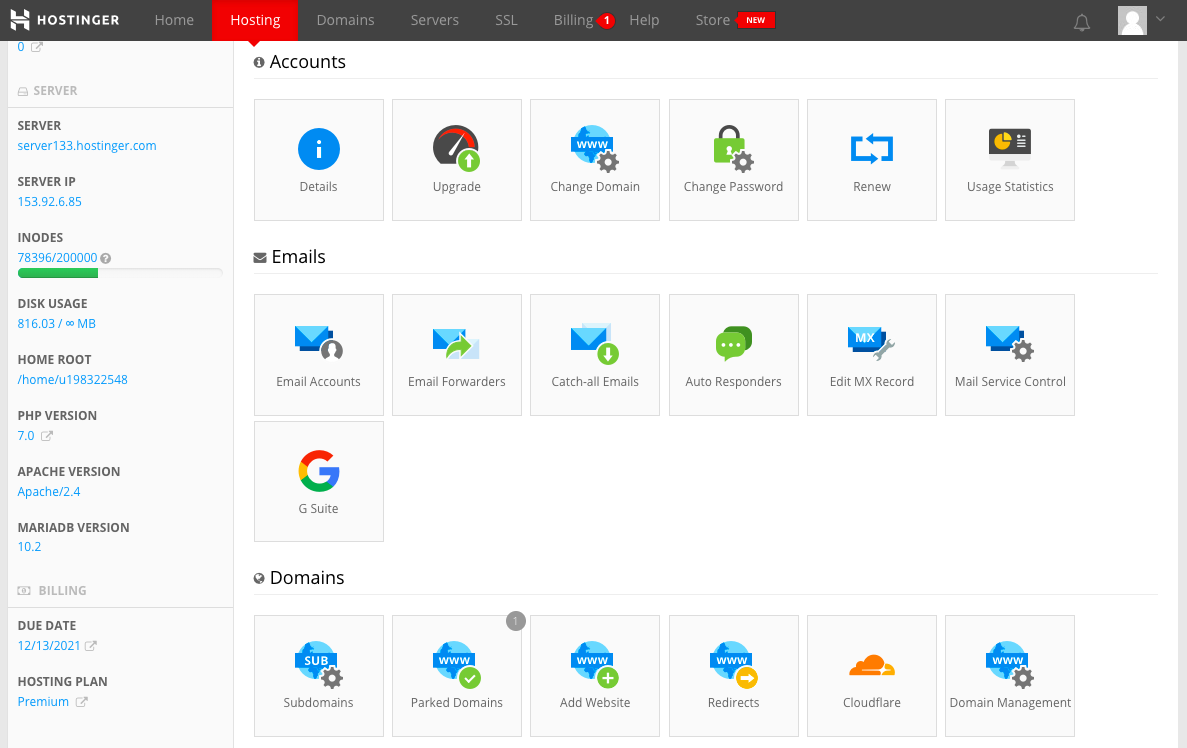Open the Help navigation item

644,20
